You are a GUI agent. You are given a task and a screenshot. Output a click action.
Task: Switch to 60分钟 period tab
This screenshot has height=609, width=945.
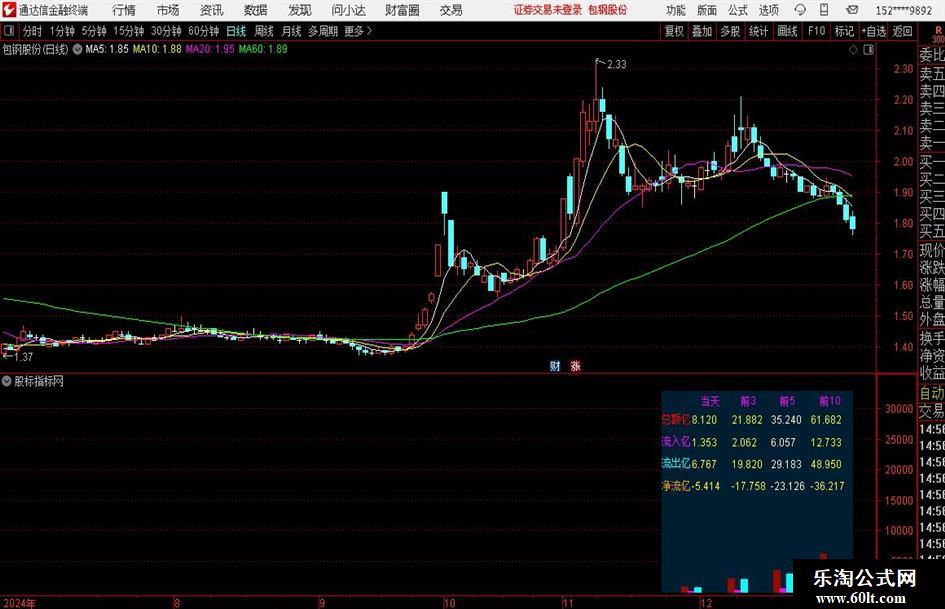[204, 31]
